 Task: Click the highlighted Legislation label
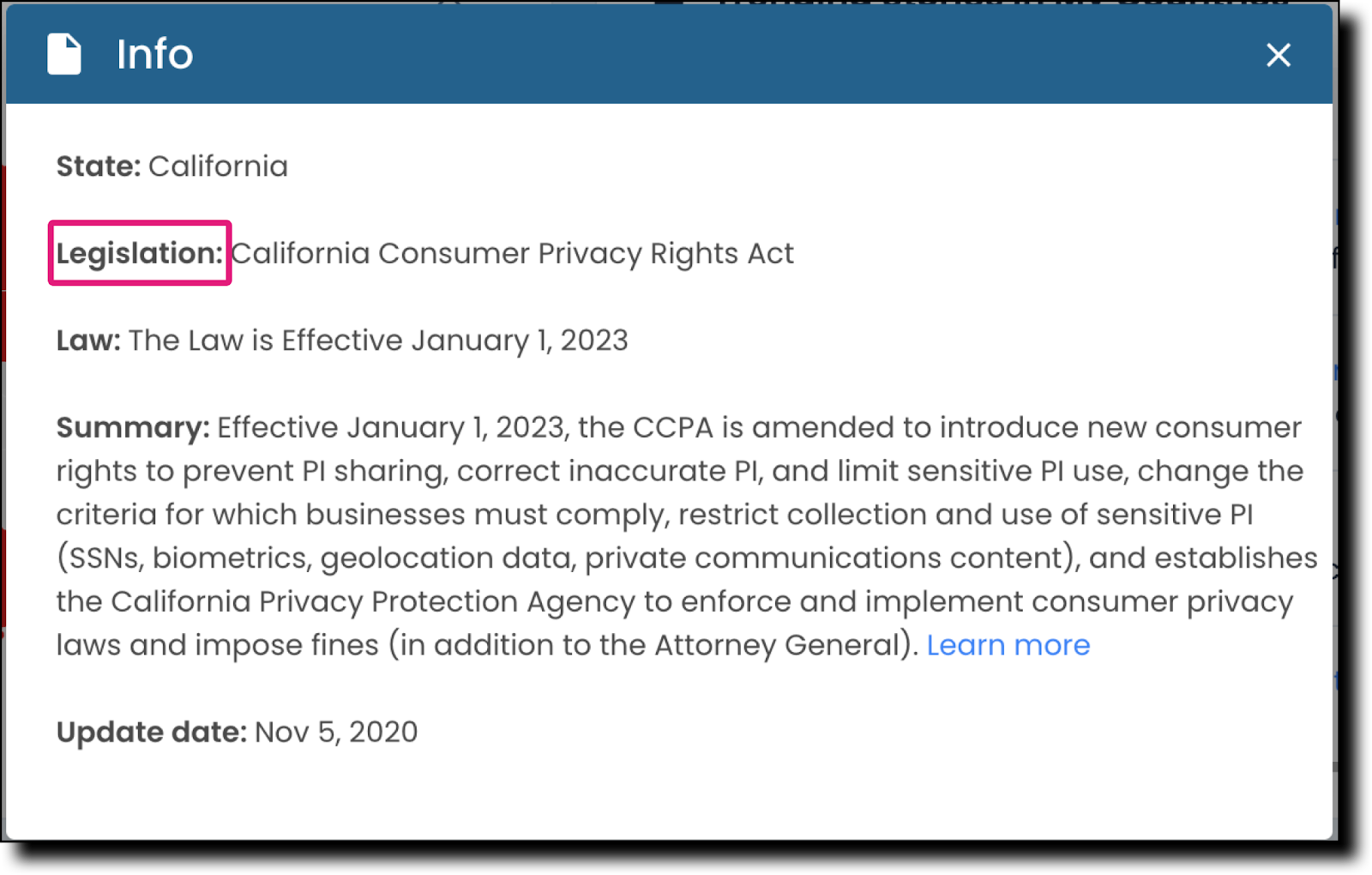[x=139, y=253]
